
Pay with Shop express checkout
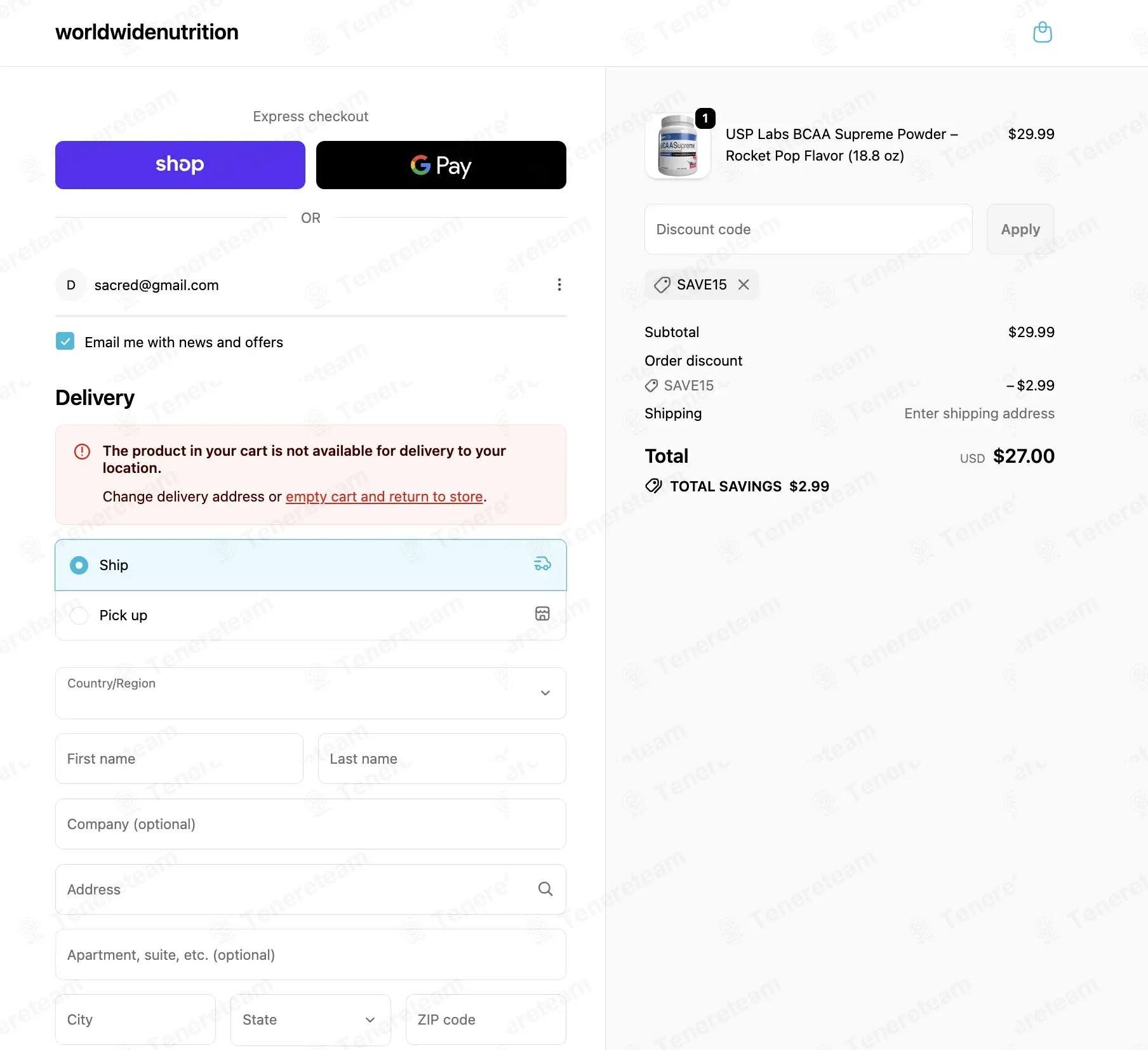[180, 165]
